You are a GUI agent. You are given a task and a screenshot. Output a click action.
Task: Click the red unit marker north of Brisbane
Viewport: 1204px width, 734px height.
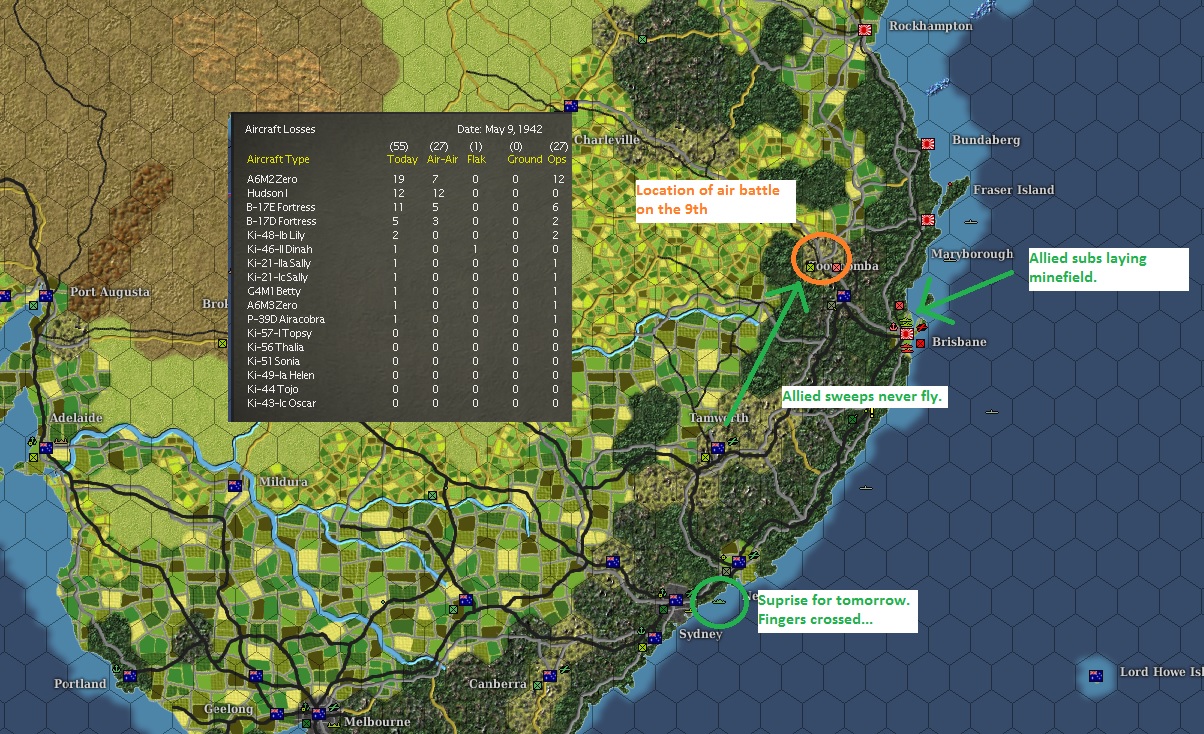[900, 305]
